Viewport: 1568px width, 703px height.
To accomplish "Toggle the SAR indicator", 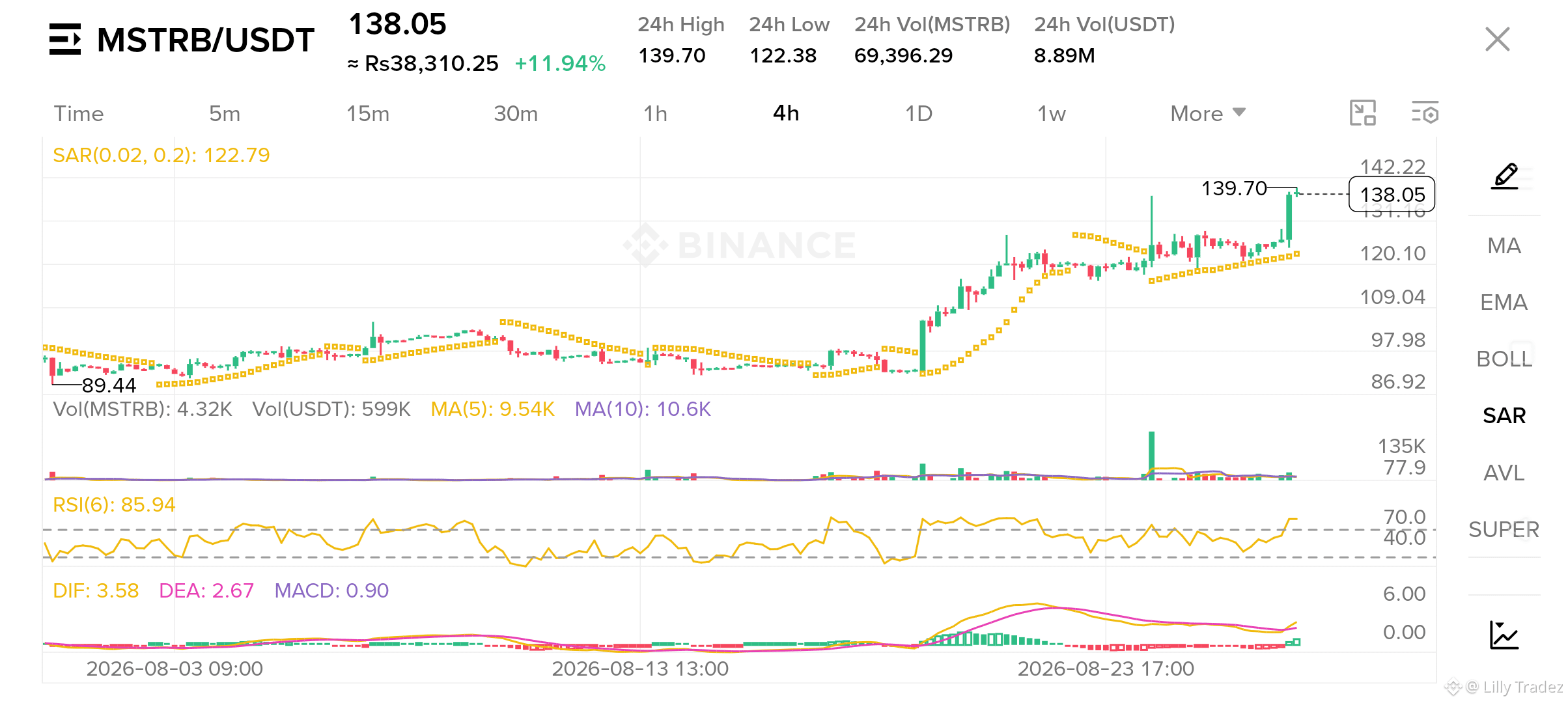I will tap(1504, 415).
